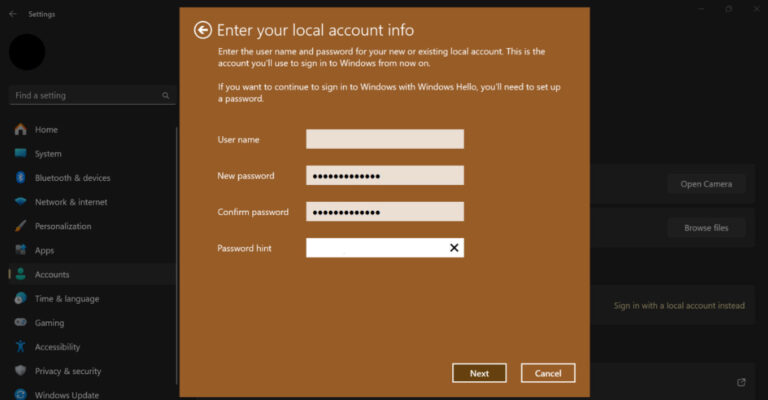This screenshot has width=768, height=400.
Task: Clear the Password hint field with X
Action: coord(454,248)
